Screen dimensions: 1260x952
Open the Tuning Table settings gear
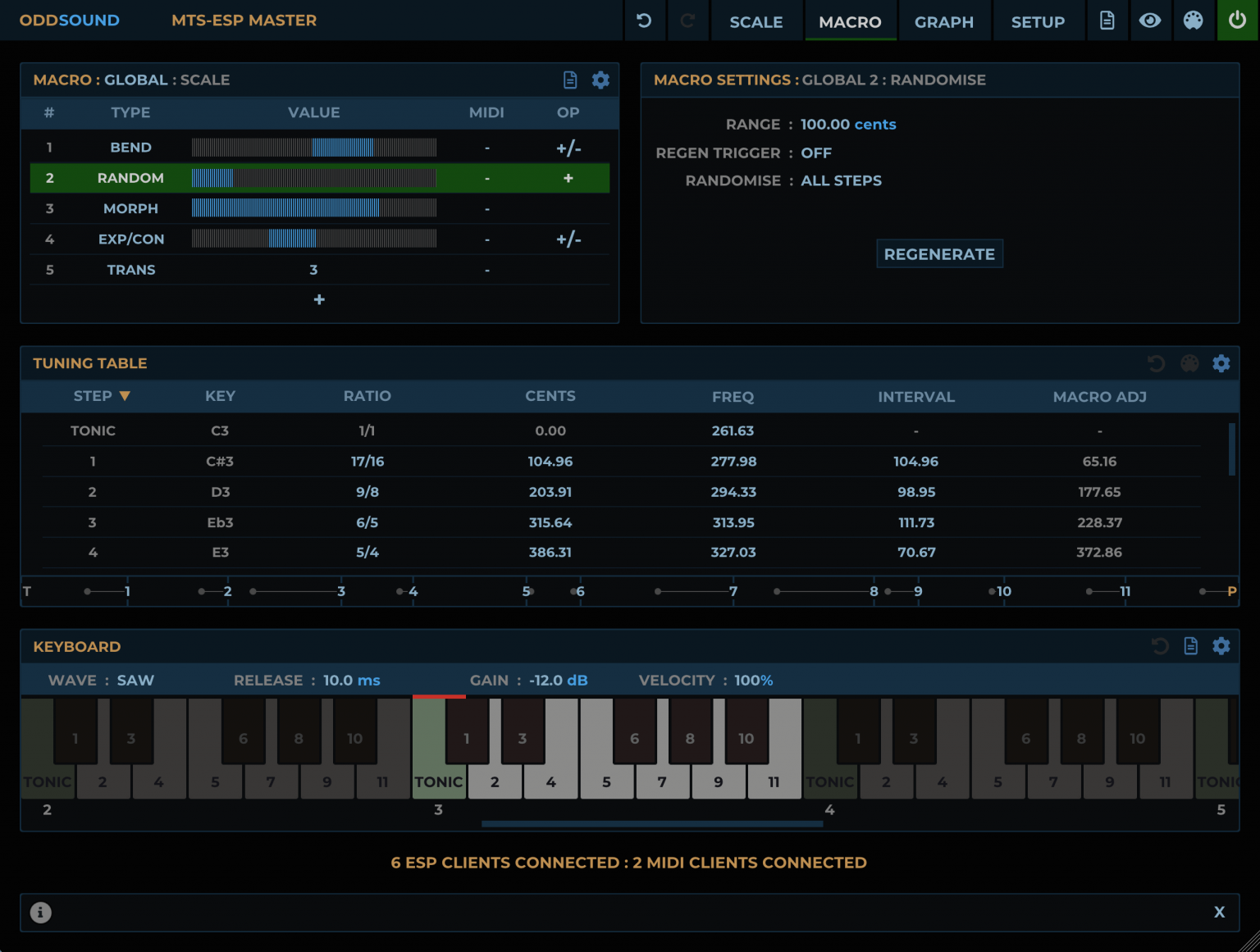[x=1221, y=362]
